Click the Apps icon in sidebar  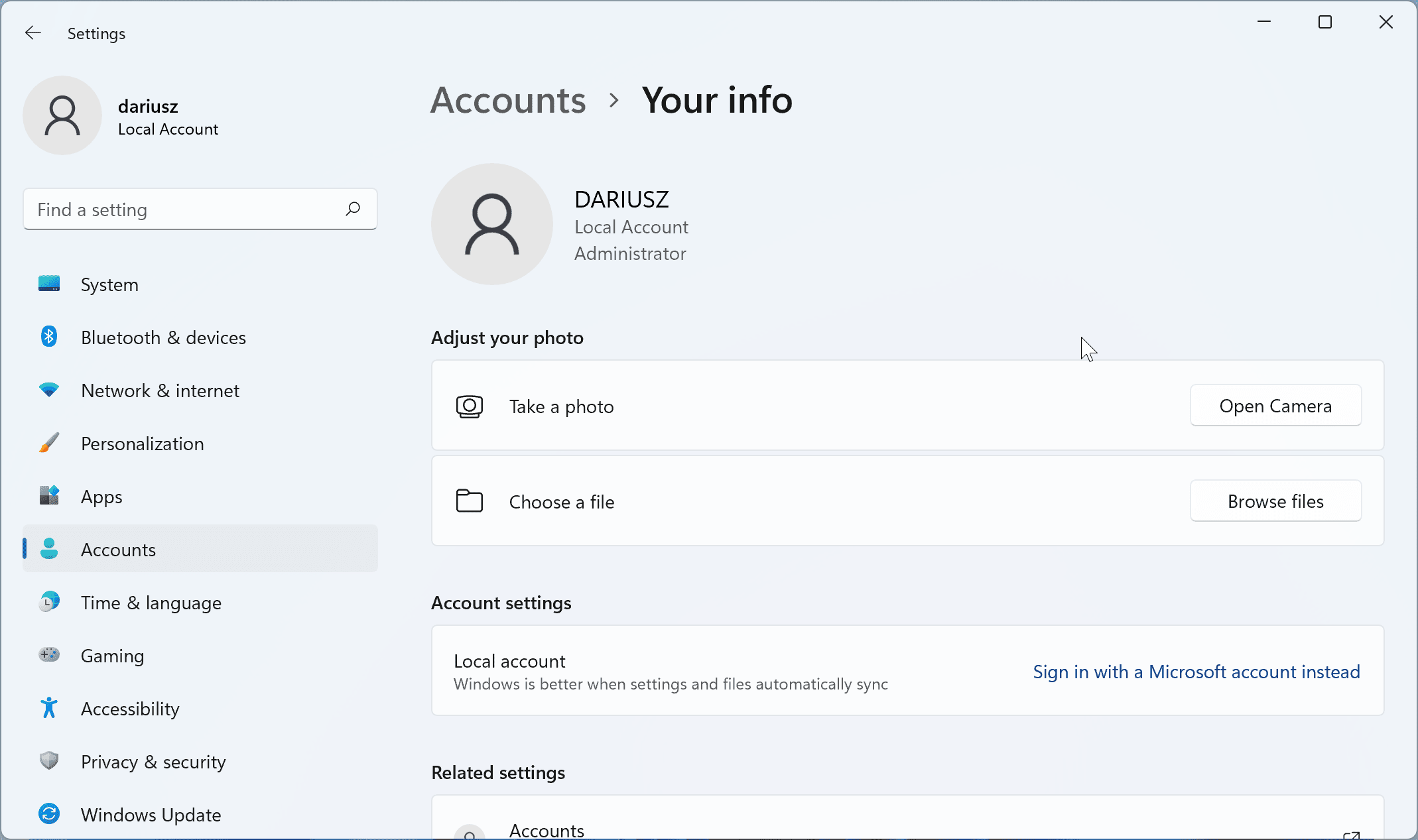click(x=49, y=496)
